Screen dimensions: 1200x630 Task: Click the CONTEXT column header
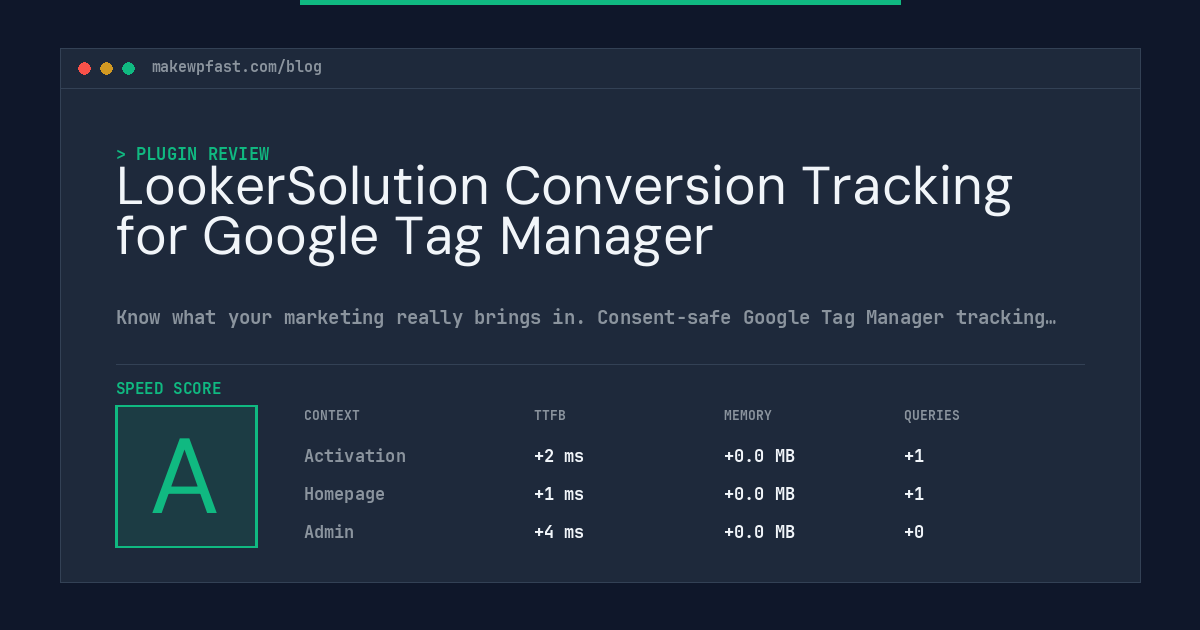coord(332,415)
